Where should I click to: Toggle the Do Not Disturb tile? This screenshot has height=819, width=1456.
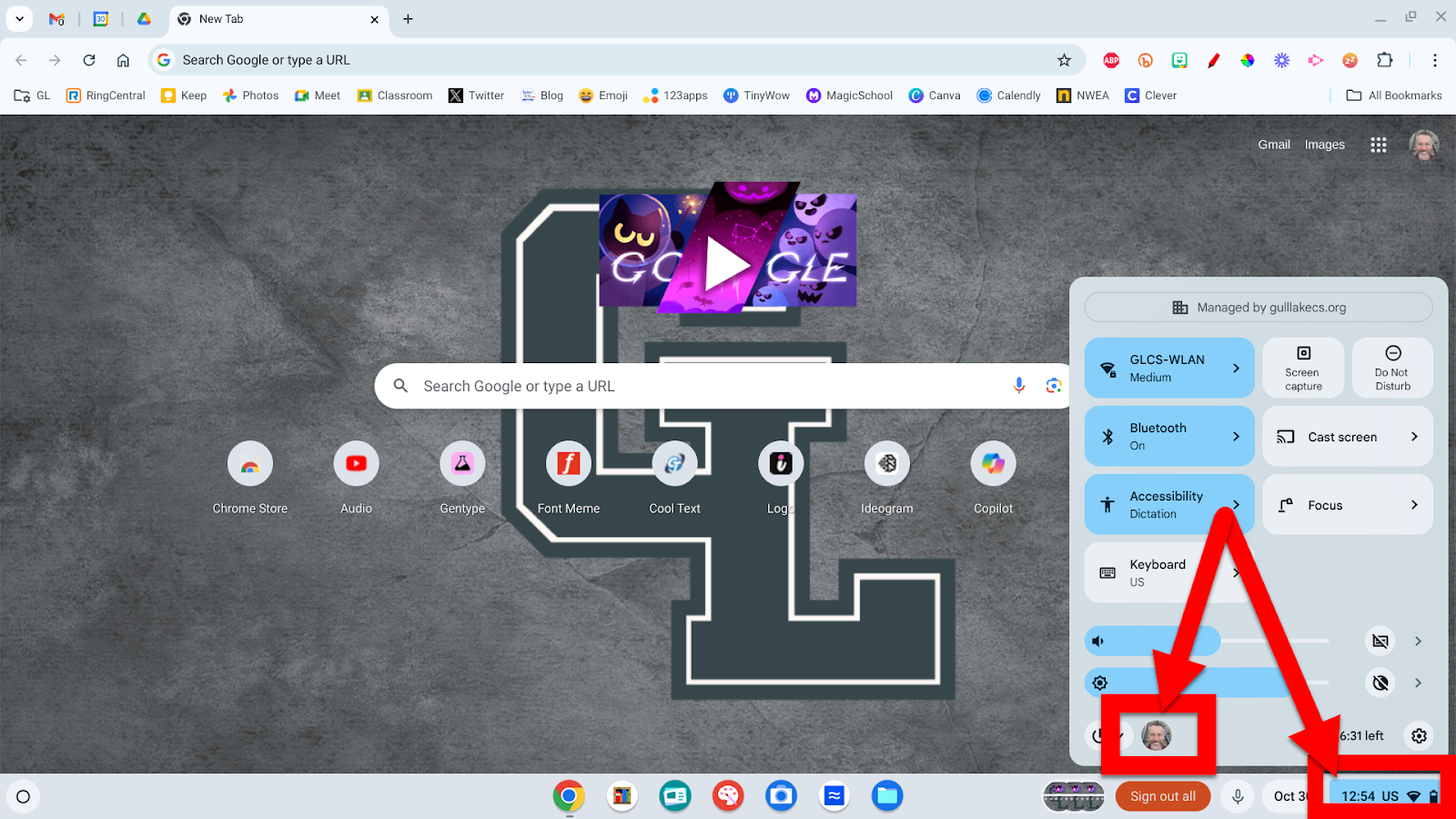click(x=1392, y=368)
